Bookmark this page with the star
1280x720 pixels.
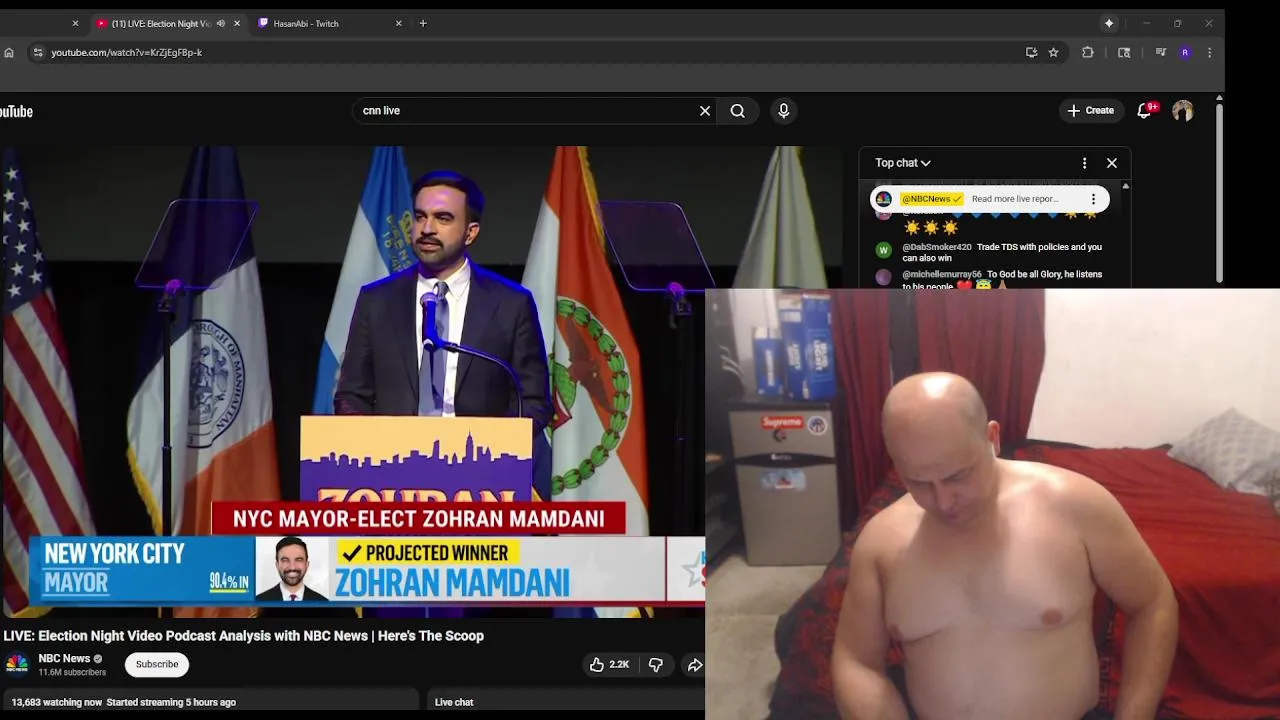1053,52
